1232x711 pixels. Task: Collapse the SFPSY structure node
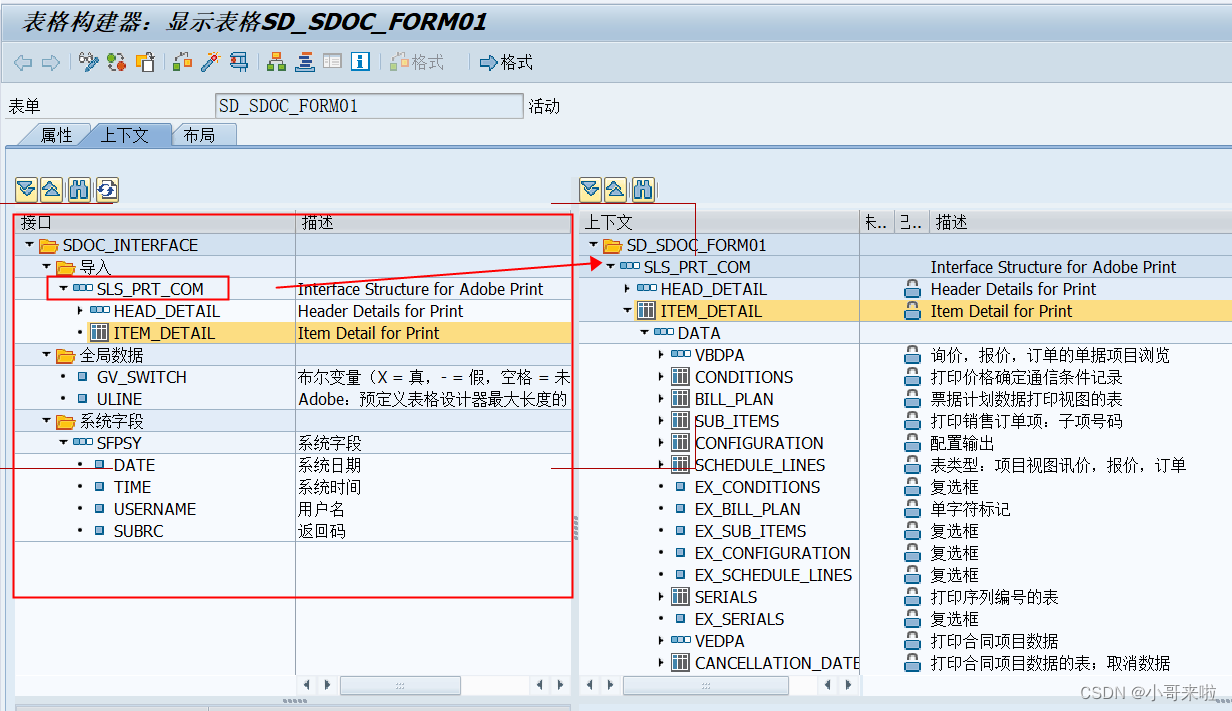[63, 443]
